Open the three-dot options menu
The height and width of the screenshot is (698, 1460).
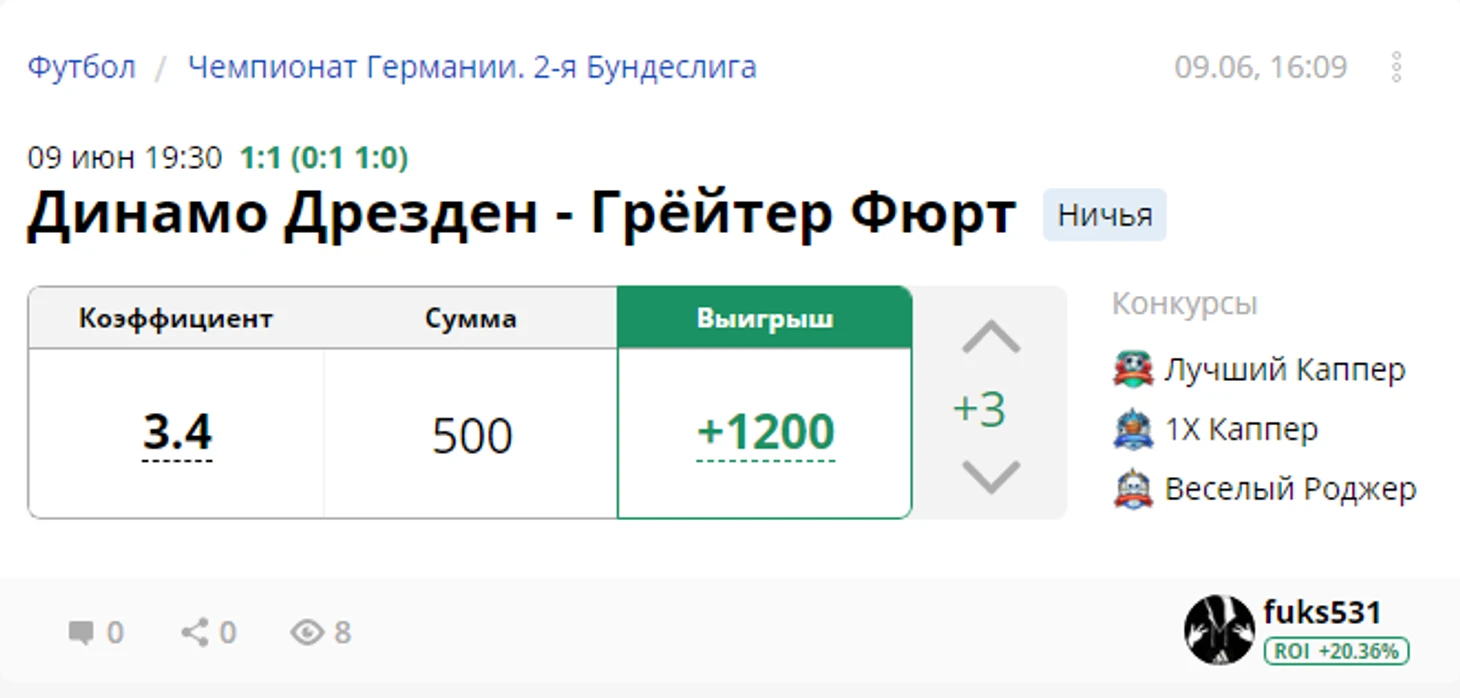coord(1396,67)
